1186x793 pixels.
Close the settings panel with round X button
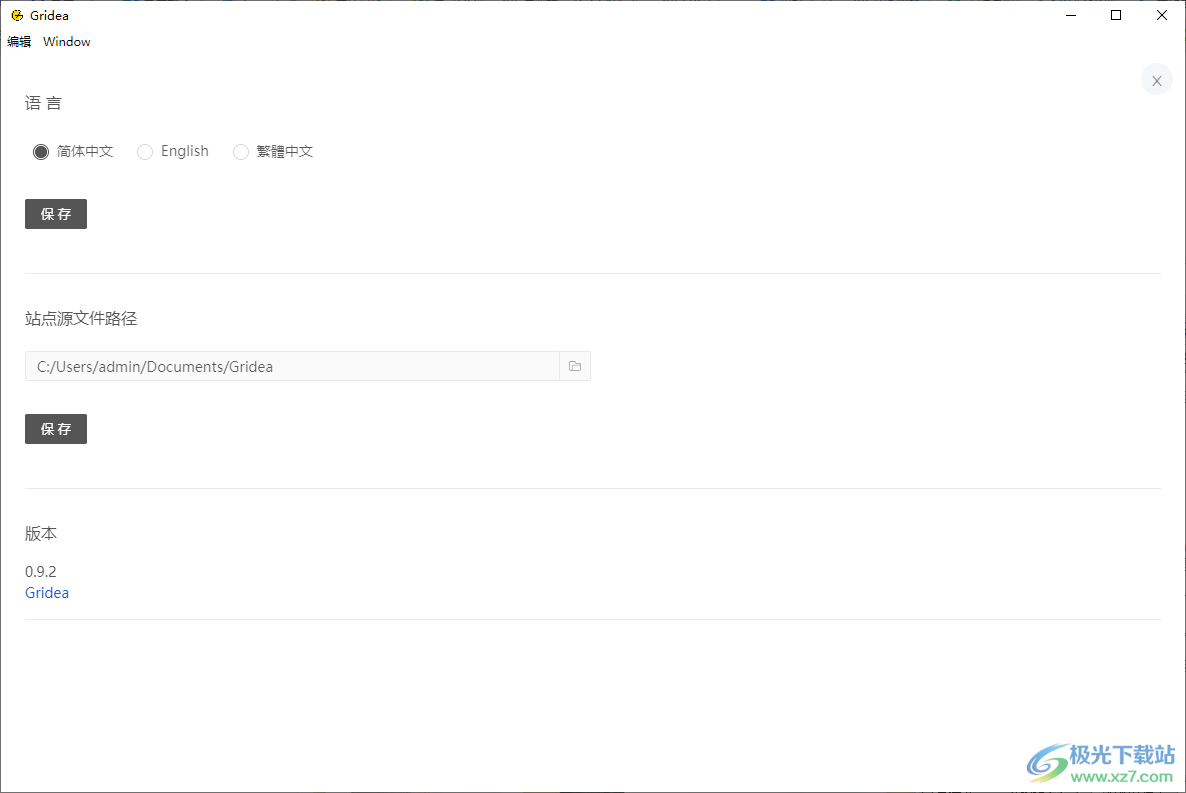(1157, 80)
